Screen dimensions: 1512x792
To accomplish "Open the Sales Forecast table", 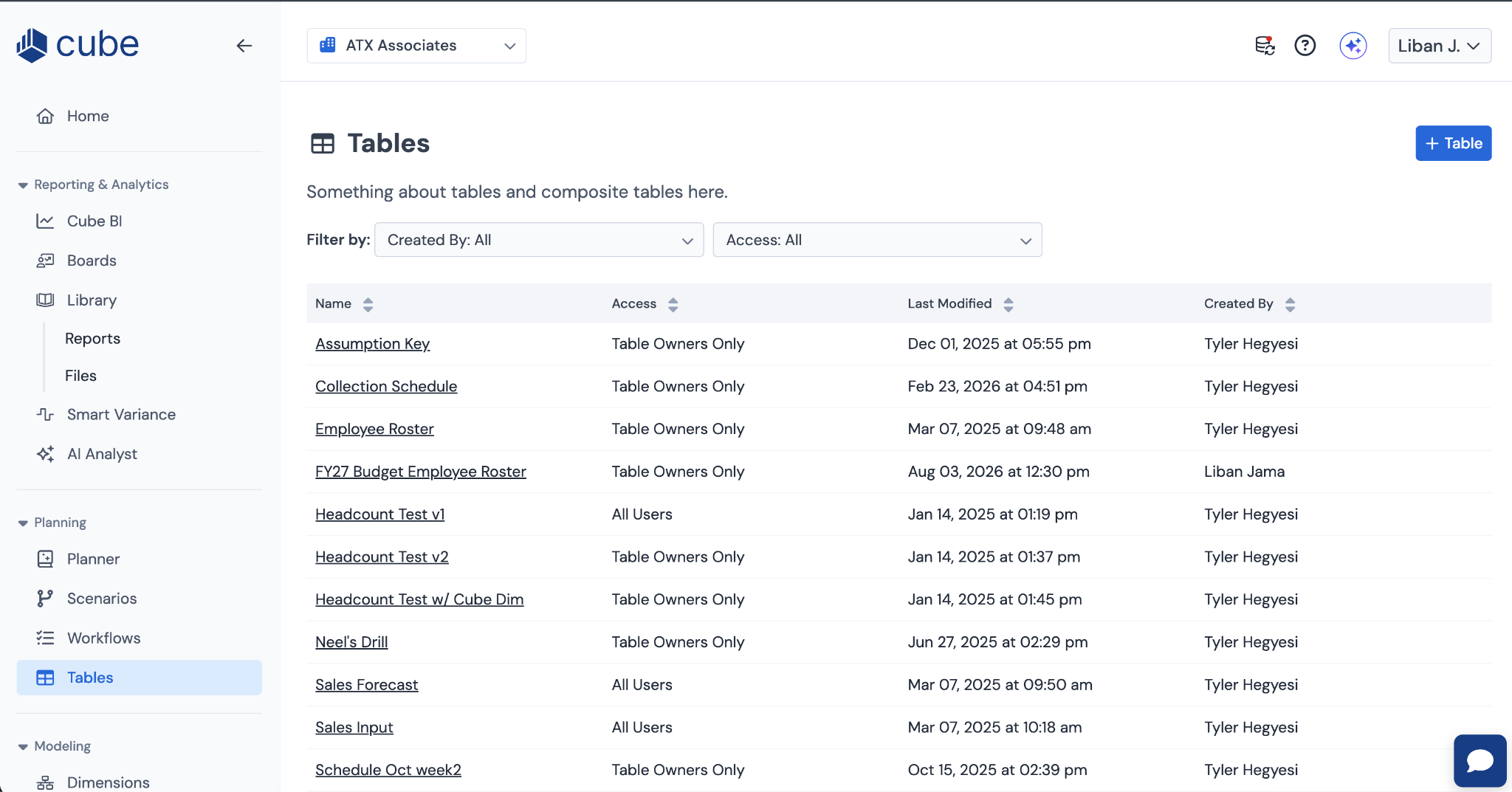I will coord(367,685).
